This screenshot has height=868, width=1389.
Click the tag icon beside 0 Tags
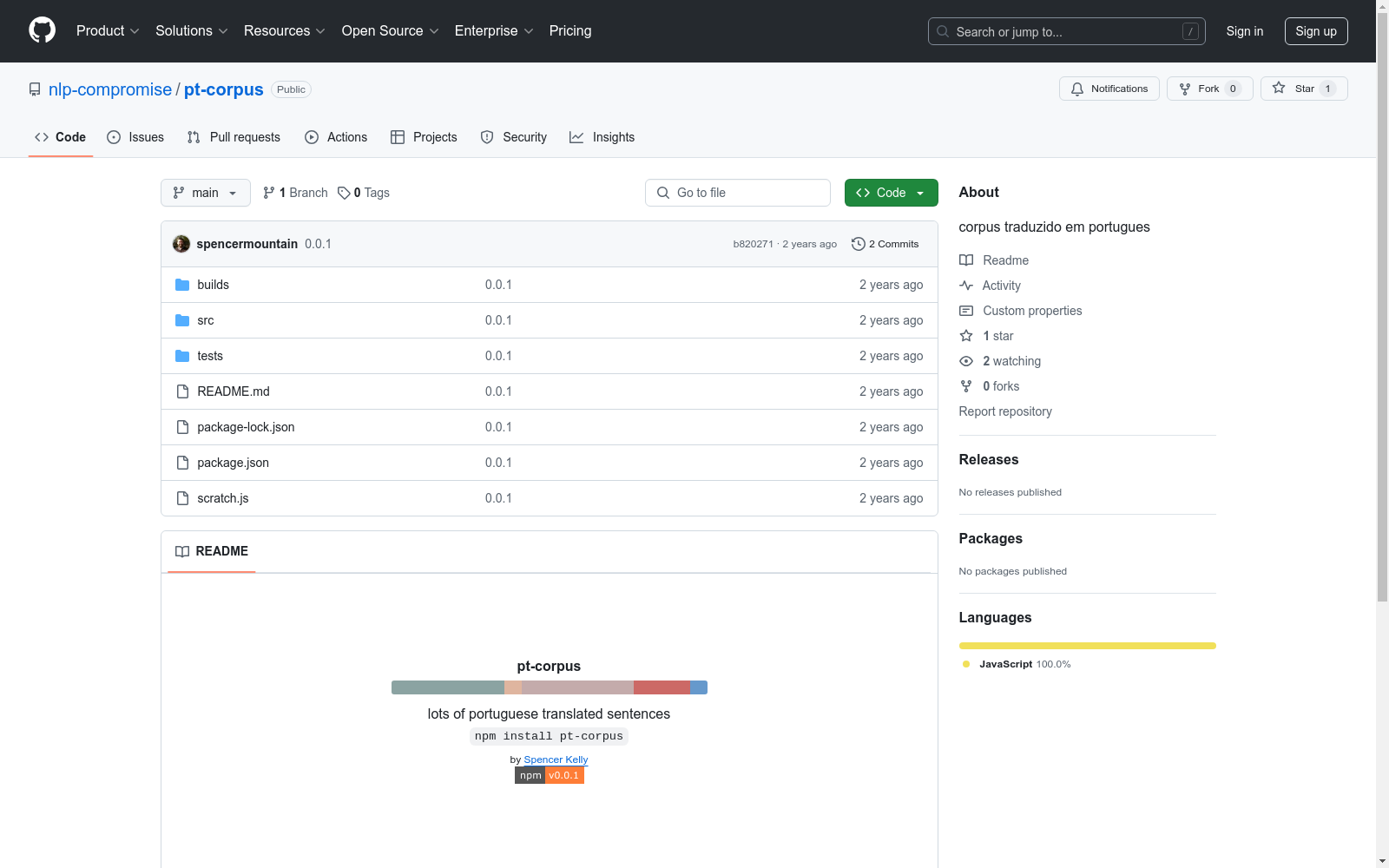point(344,193)
